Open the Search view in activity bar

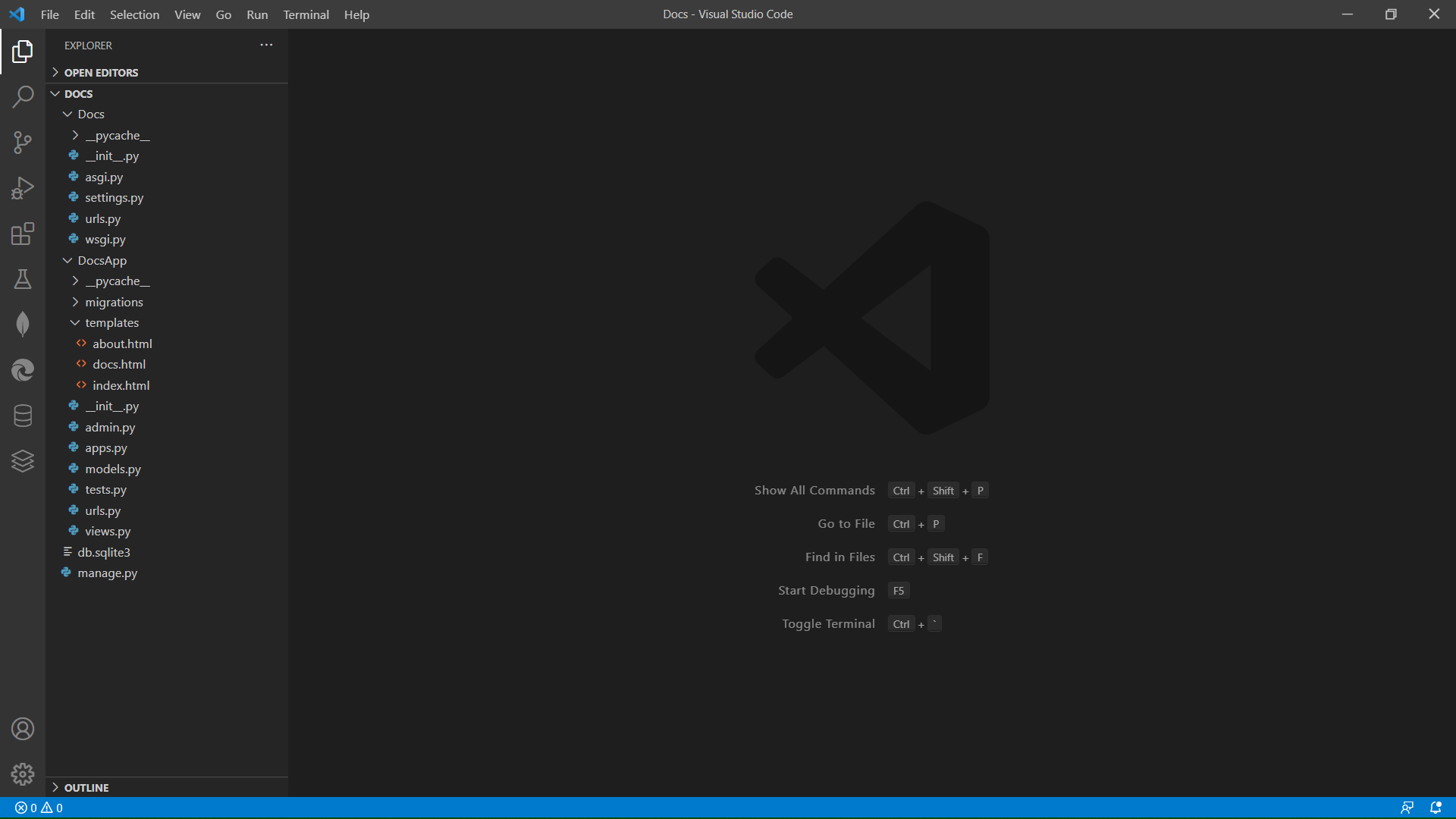(x=23, y=97)
